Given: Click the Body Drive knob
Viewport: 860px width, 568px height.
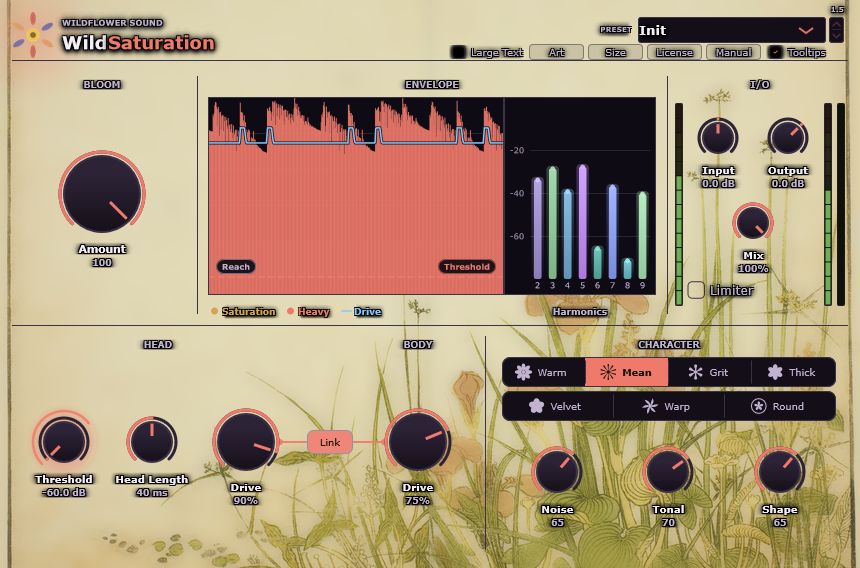Looking at the screenshot, I should click(x=418, y=441).
